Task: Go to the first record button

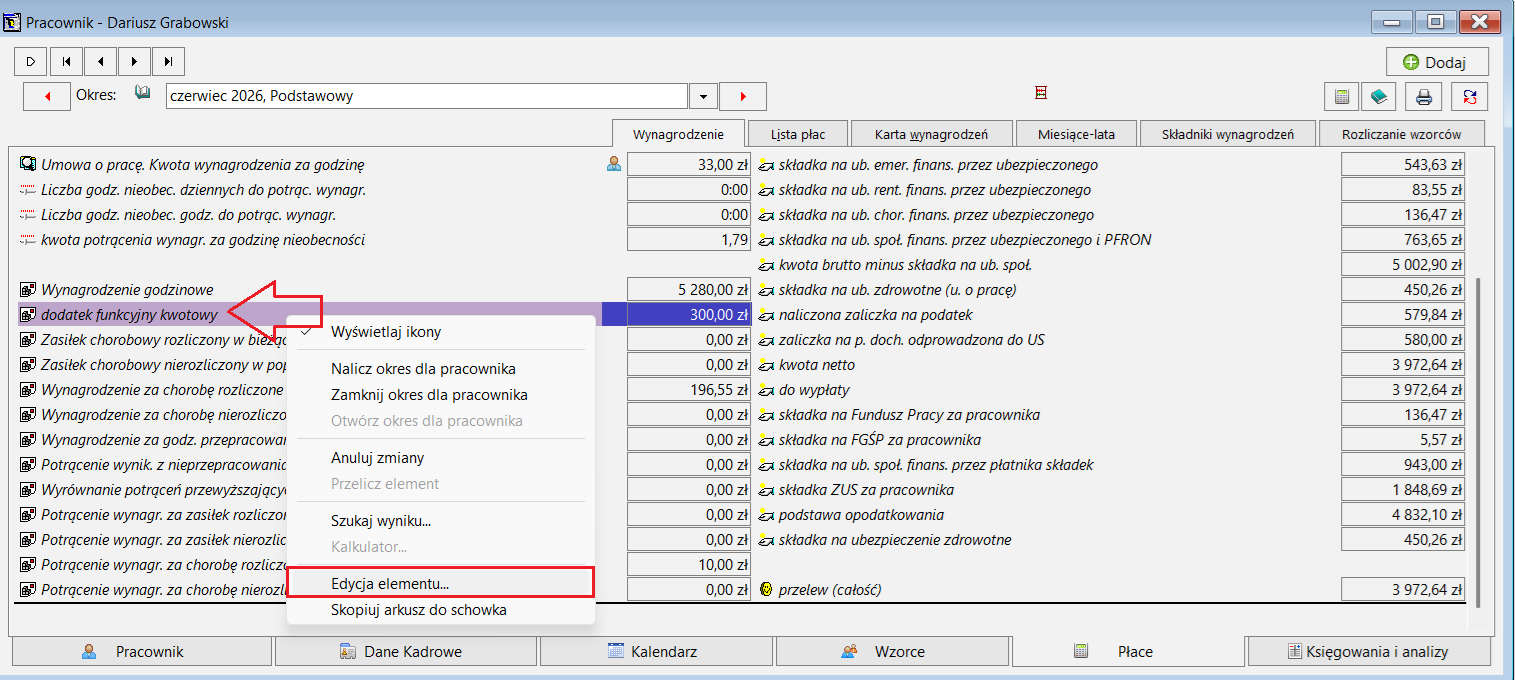Action: pyautogui.click(x=65, y=61)
